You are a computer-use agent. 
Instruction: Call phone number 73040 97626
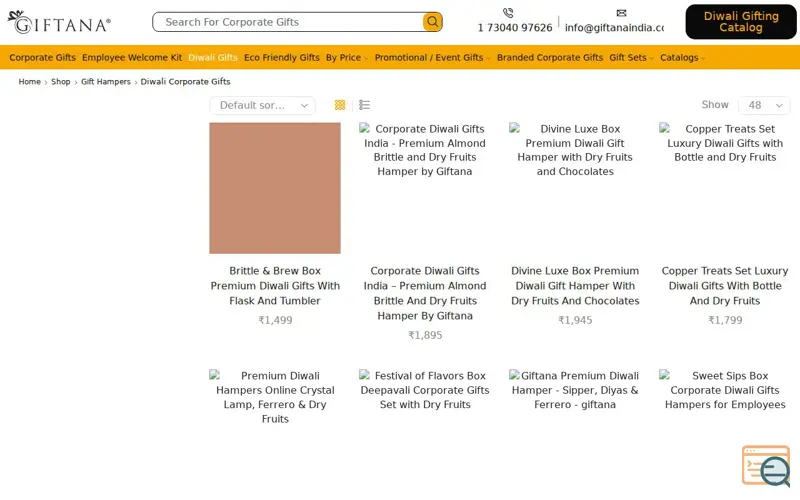coord(515,28)
